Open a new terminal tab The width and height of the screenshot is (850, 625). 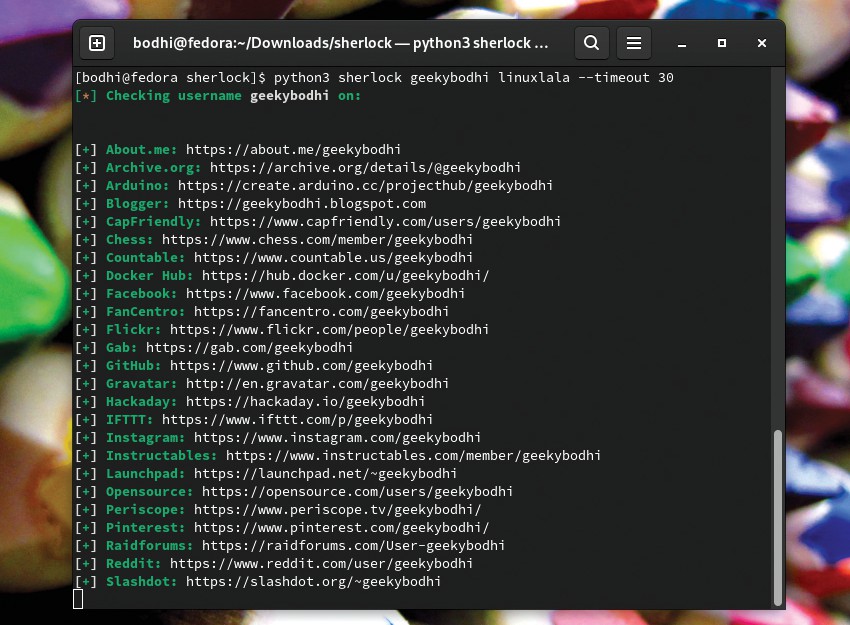click(x=97, y=43)
